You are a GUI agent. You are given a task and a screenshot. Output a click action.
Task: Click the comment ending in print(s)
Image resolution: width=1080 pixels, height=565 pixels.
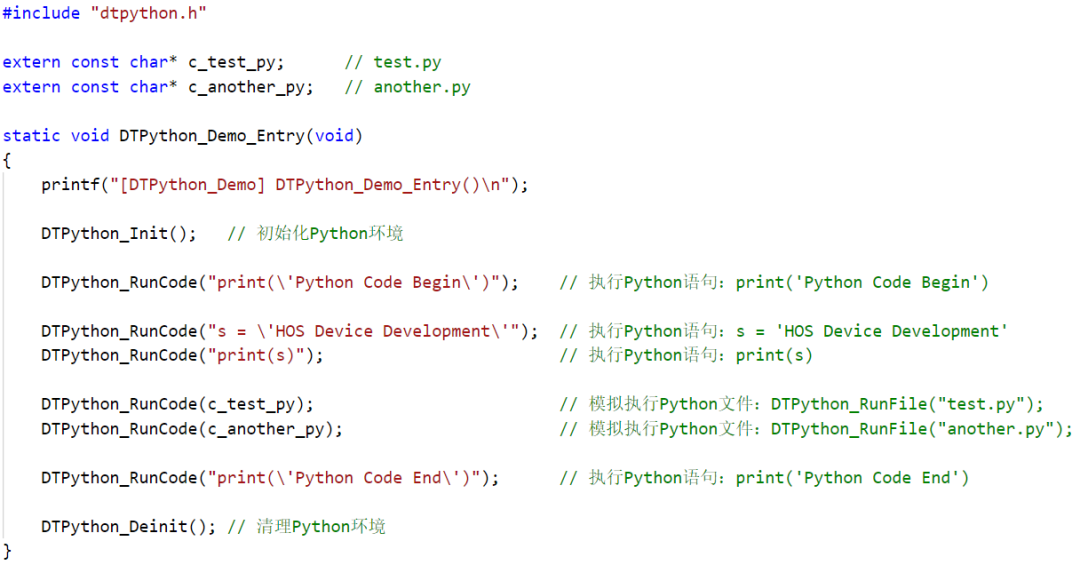pyautogui.click(x=686, y=356)
